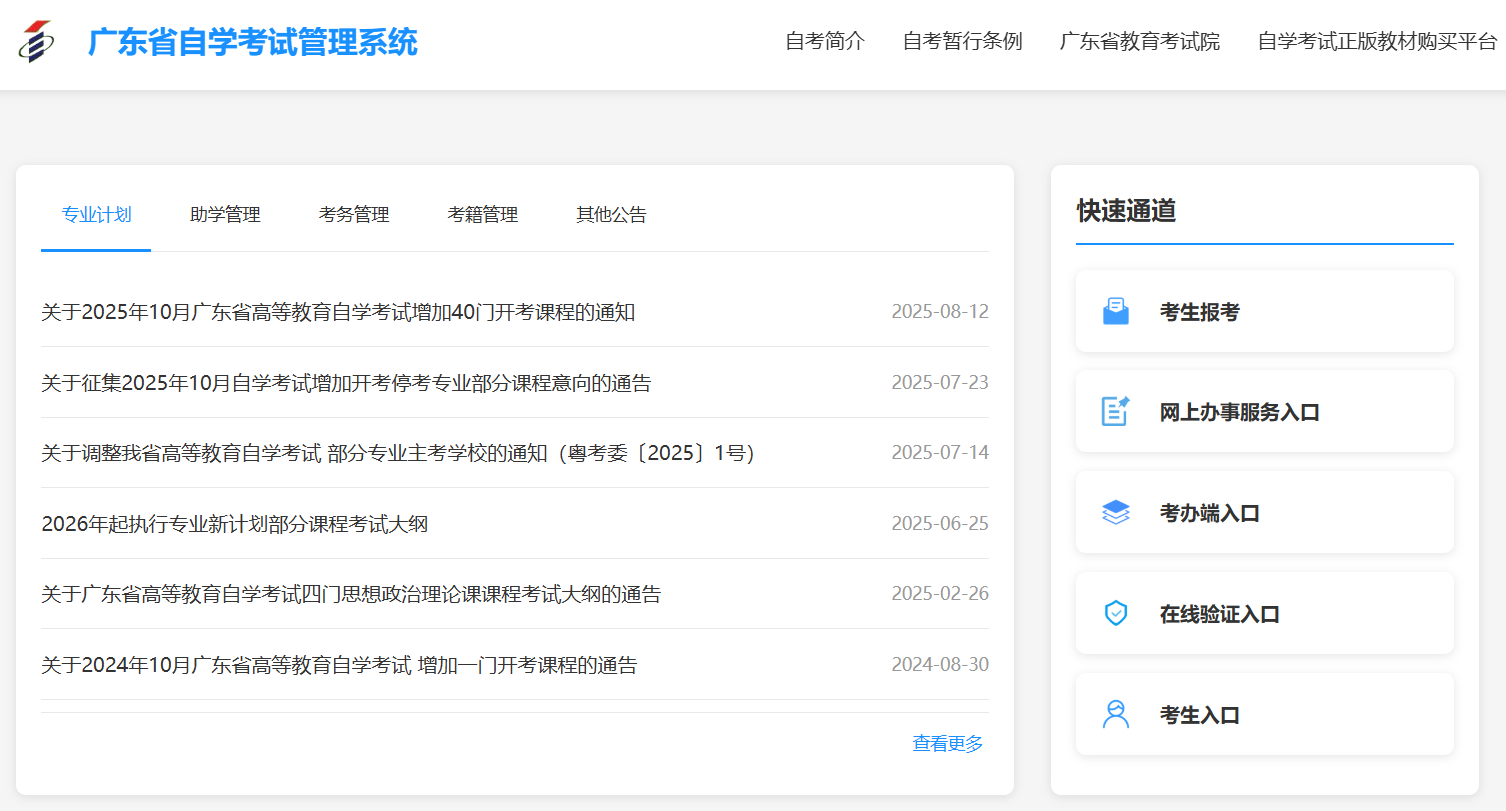
Task: Select the 其他公告 tab
Action: 610,214
